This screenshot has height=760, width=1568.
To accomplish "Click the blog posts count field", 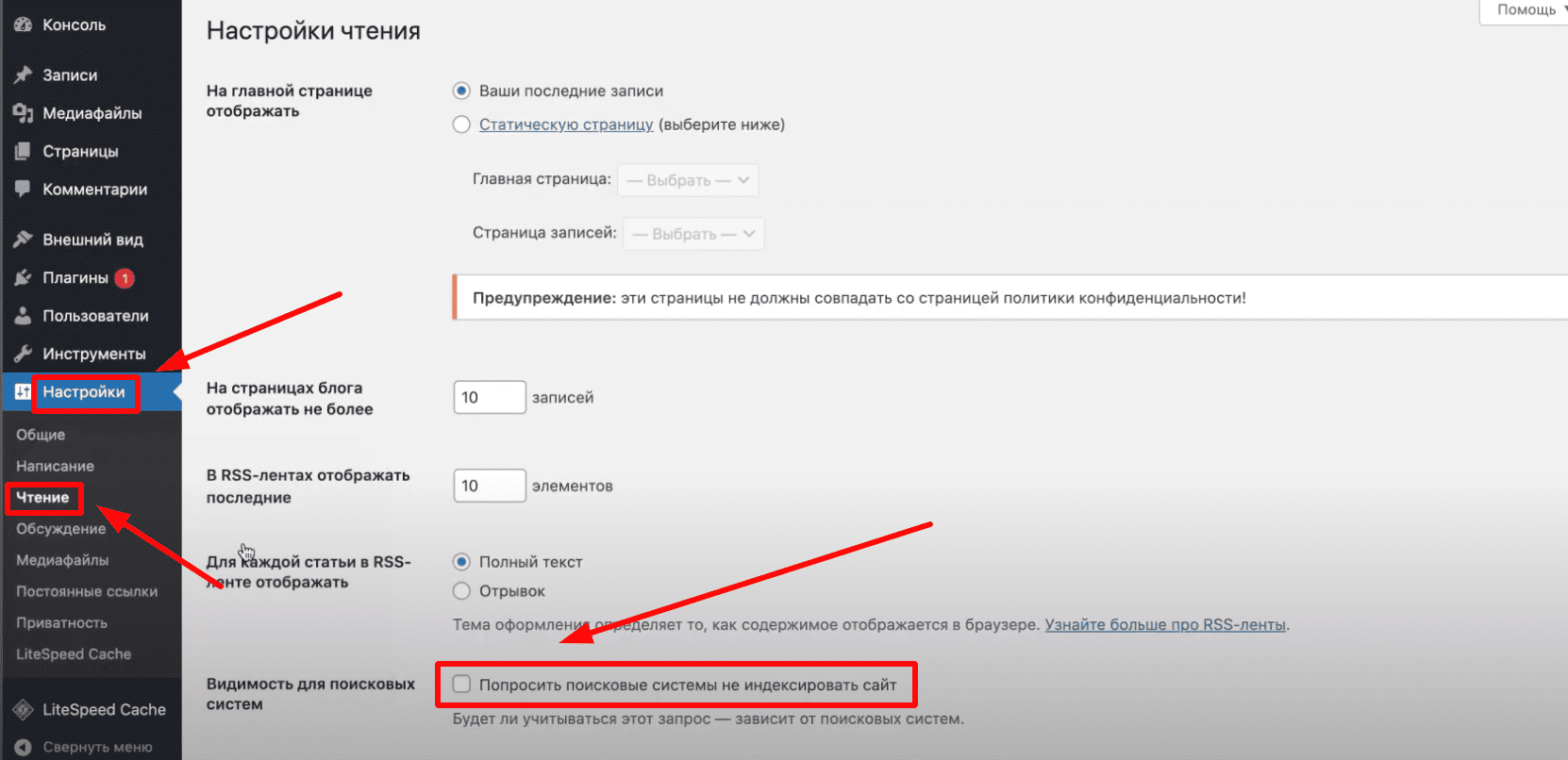I will pos(490,397).
